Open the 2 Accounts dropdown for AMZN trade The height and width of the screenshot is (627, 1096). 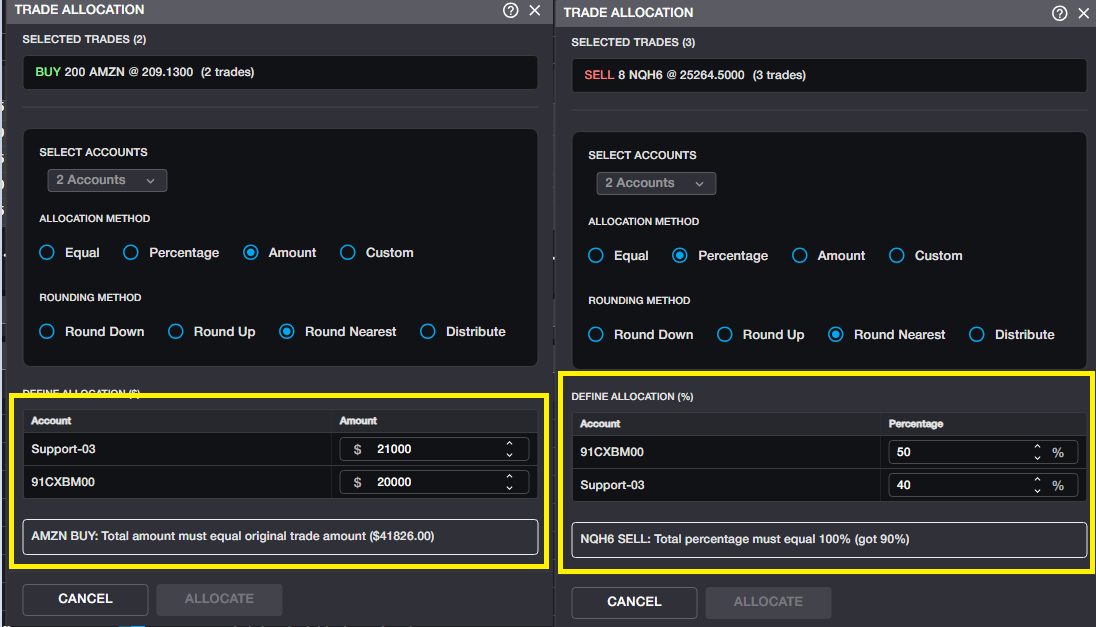(107, 180)
